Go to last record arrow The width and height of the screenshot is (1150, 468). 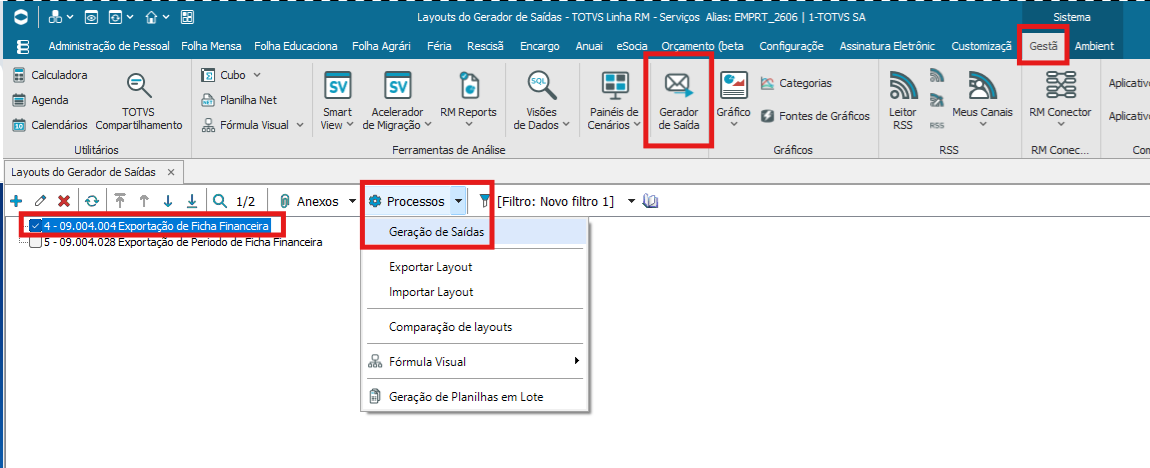click(191, 201)
